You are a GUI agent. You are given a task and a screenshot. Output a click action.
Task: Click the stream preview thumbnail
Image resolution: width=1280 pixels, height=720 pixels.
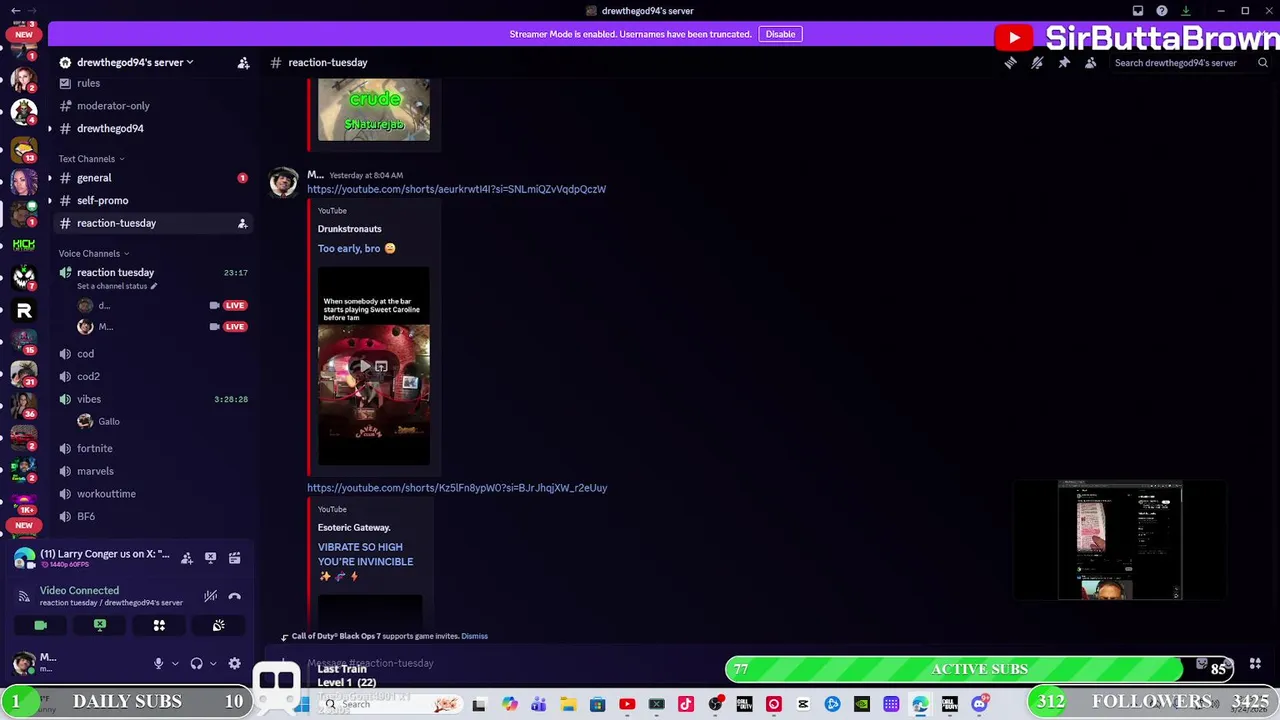tap(1120, 540)
